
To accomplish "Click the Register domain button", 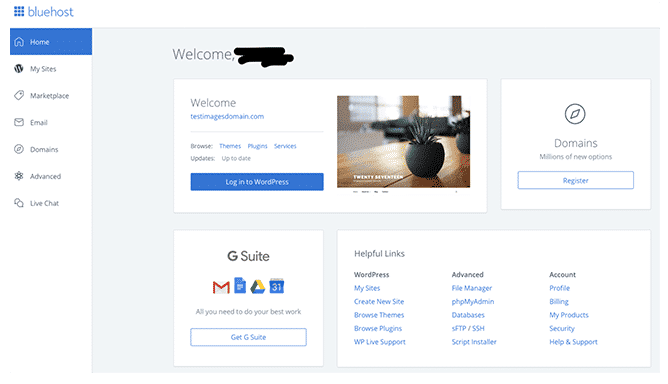I will coord(576,180).
